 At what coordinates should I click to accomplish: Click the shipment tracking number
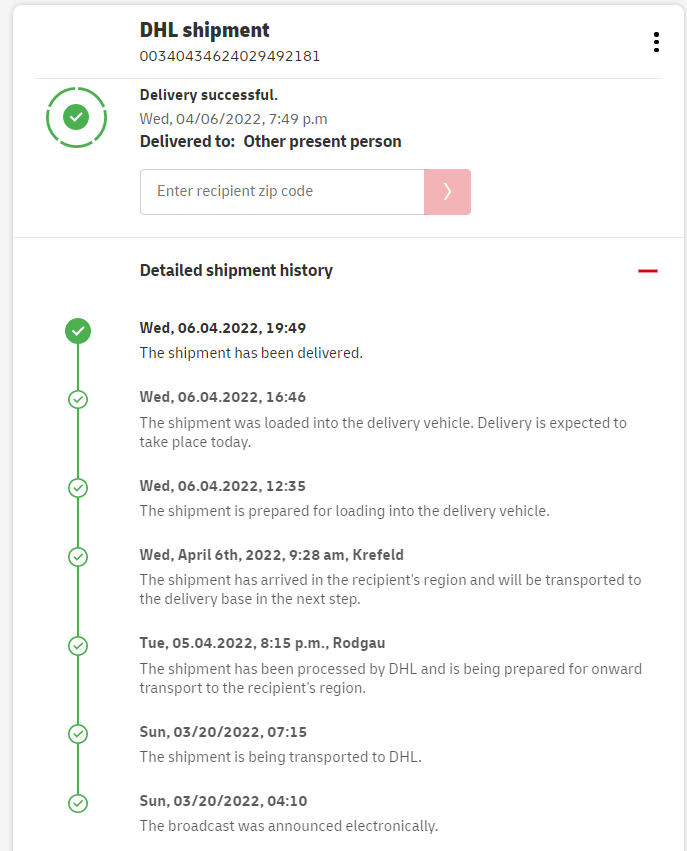point(230,56)
